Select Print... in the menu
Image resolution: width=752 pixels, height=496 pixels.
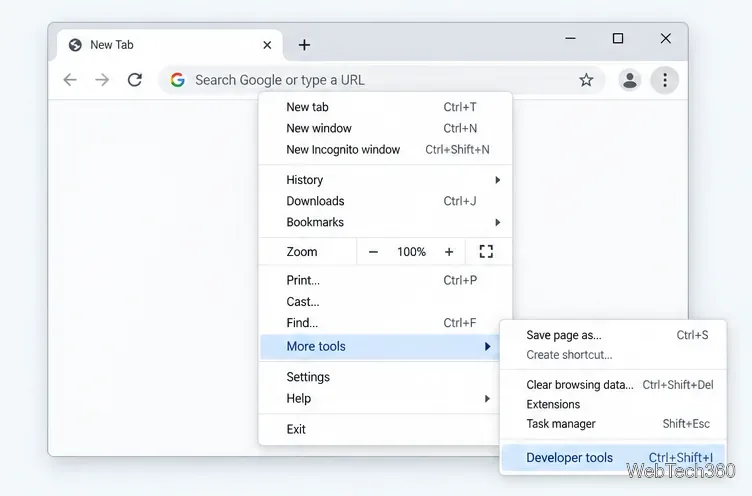(x=386, y=280)
